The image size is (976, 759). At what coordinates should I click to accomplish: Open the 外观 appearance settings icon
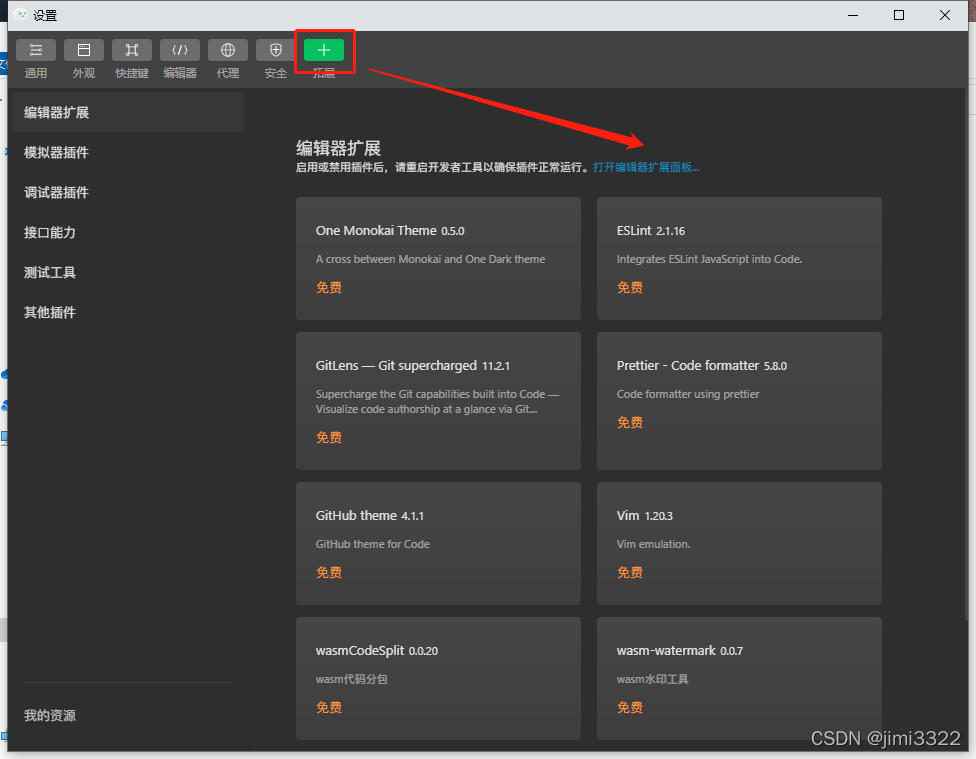coord(84,50)
